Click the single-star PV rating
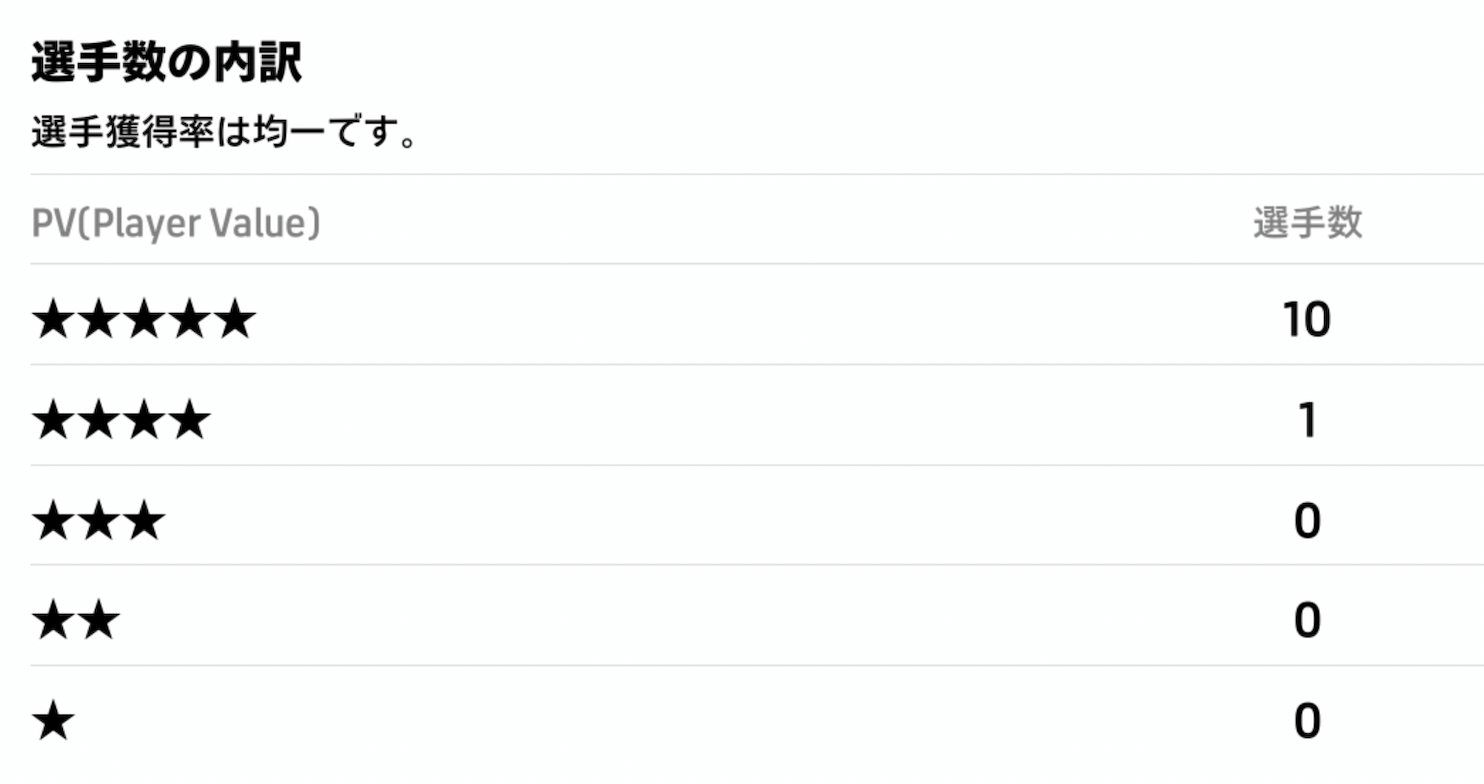Image resolution: width=1484 pixels, height=784 pixels. coord(53,721)
